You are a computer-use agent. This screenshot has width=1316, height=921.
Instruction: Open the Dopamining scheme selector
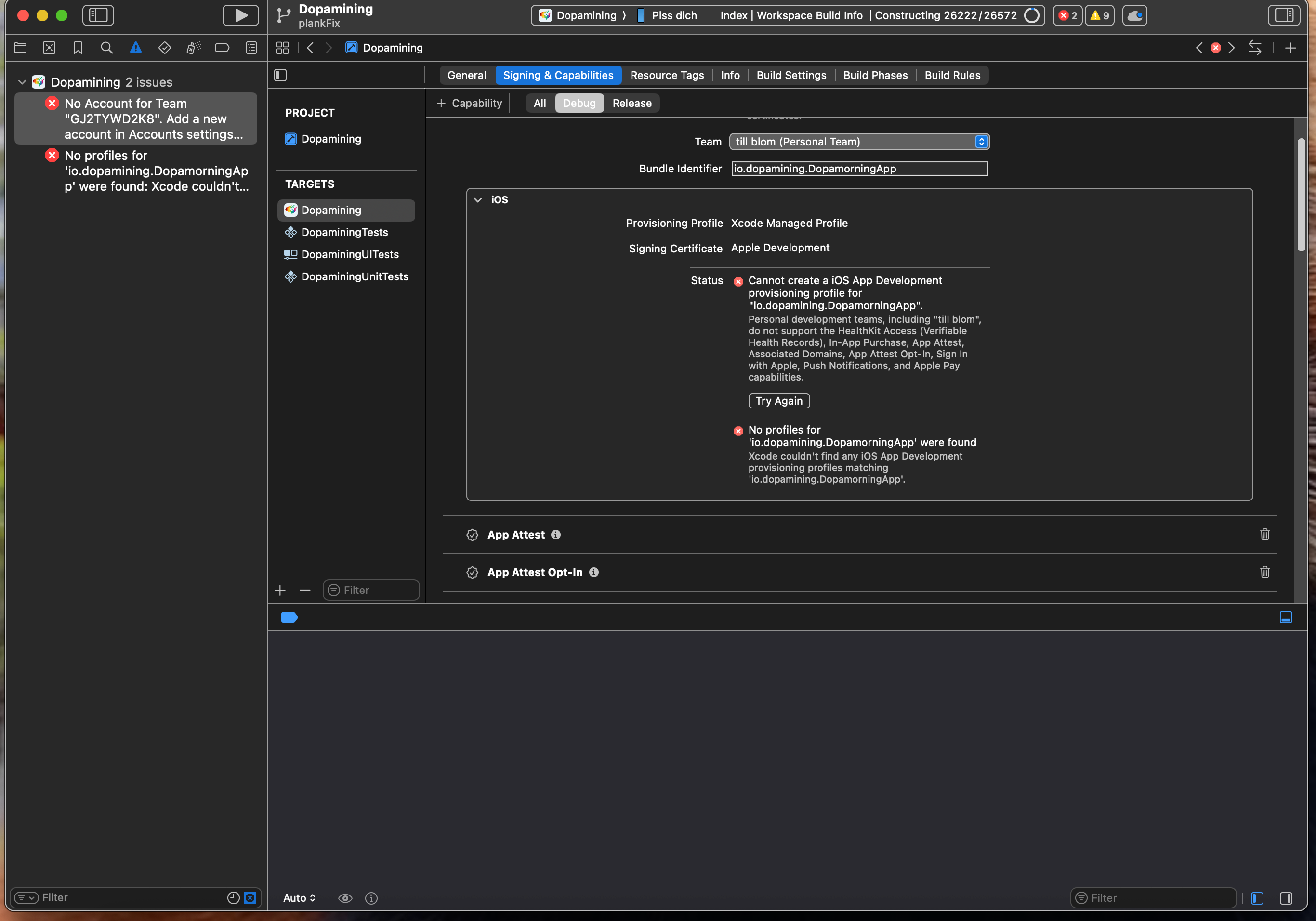point(579,15)
